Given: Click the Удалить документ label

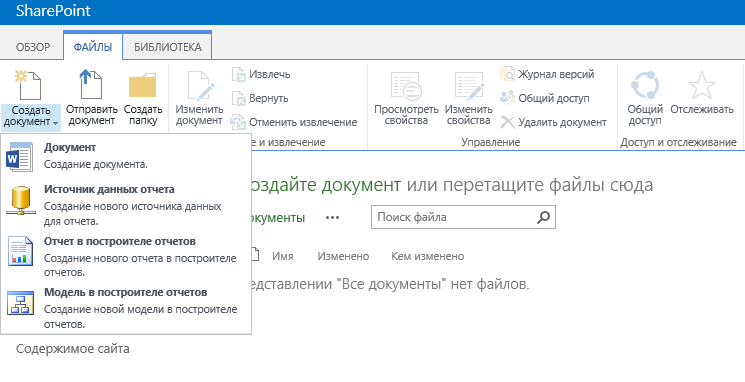Looking at the screenshot, I should coord(562,122).
